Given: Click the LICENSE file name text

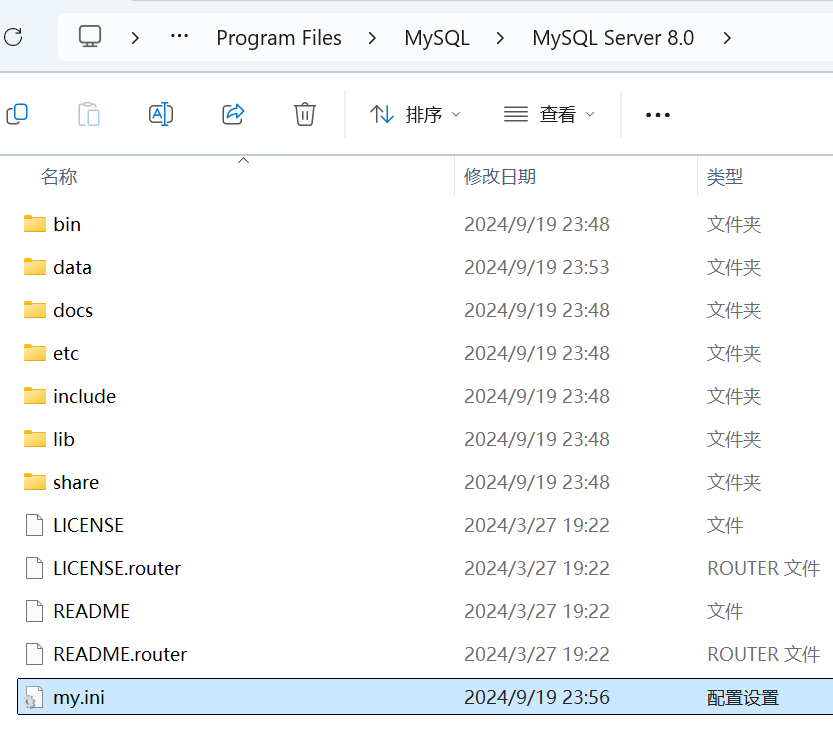Looking at the screenshot, I should (88, 525).
